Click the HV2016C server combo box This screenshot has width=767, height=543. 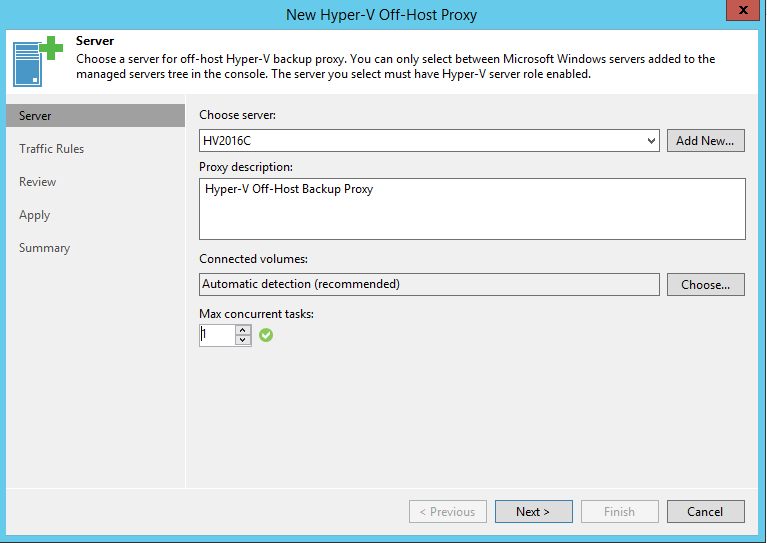(420, 141)
